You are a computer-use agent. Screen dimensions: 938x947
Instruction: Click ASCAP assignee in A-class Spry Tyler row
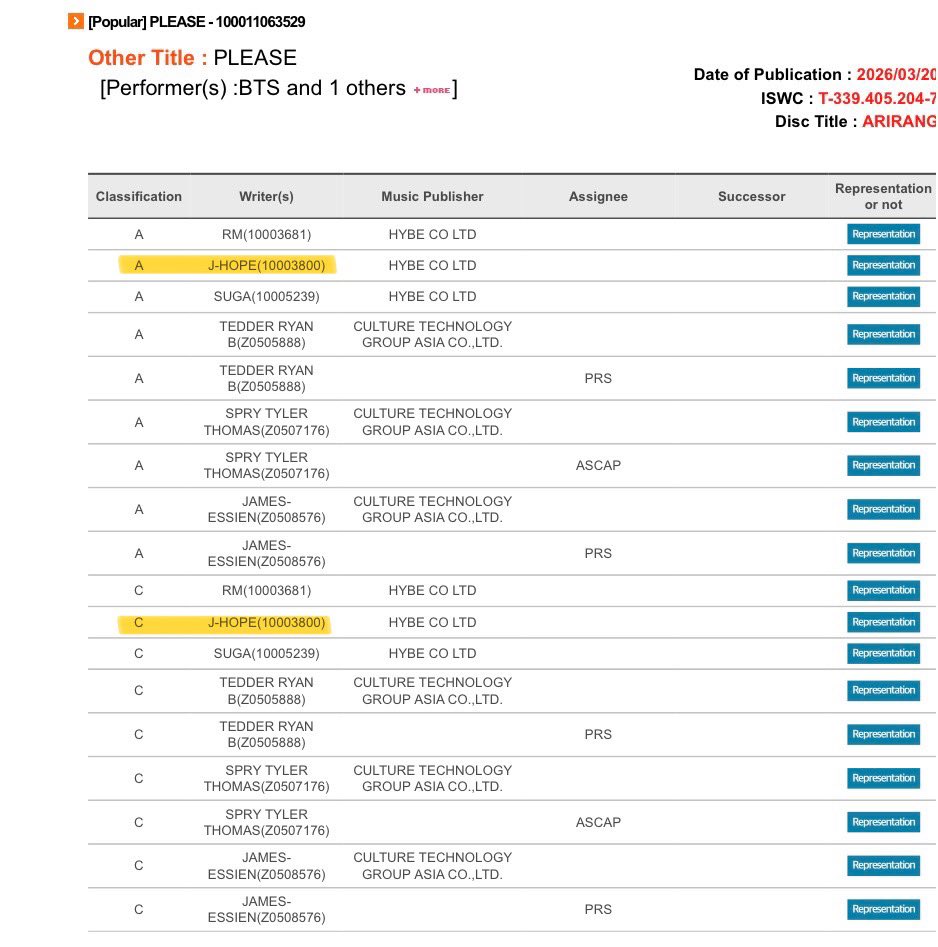(598, 466)
